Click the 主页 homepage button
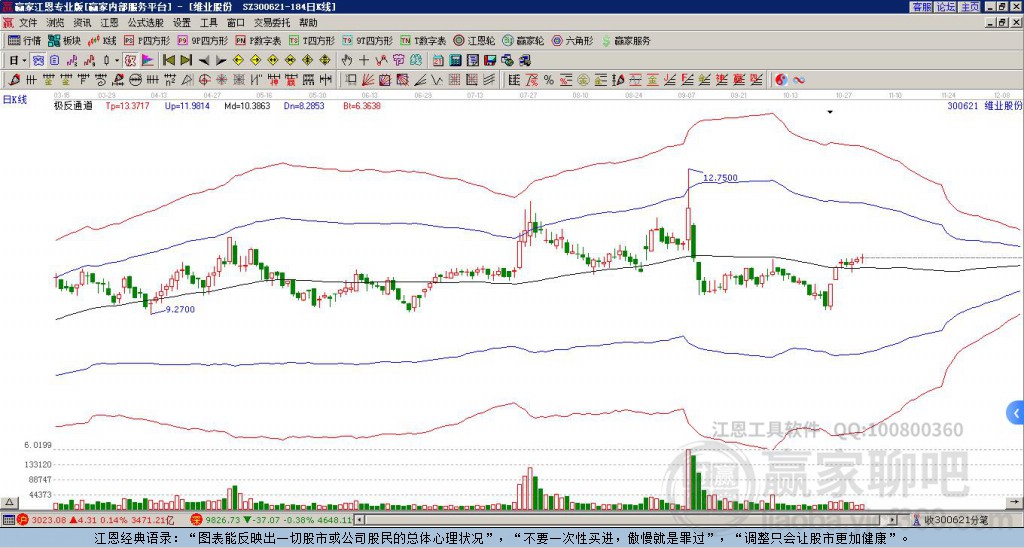This screenshot has width=1024, height=548. tap(969, 7)
